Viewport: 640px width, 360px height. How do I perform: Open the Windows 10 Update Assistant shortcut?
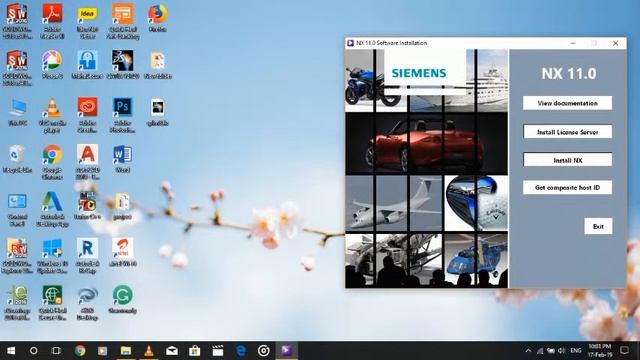(52, 256)
